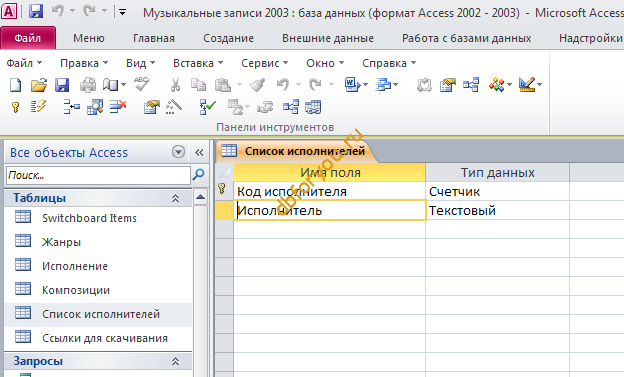Switch to the 'Меню' ribbon tab
The width and height of the screenshot is (624, 377).
(x=89, y=38)
